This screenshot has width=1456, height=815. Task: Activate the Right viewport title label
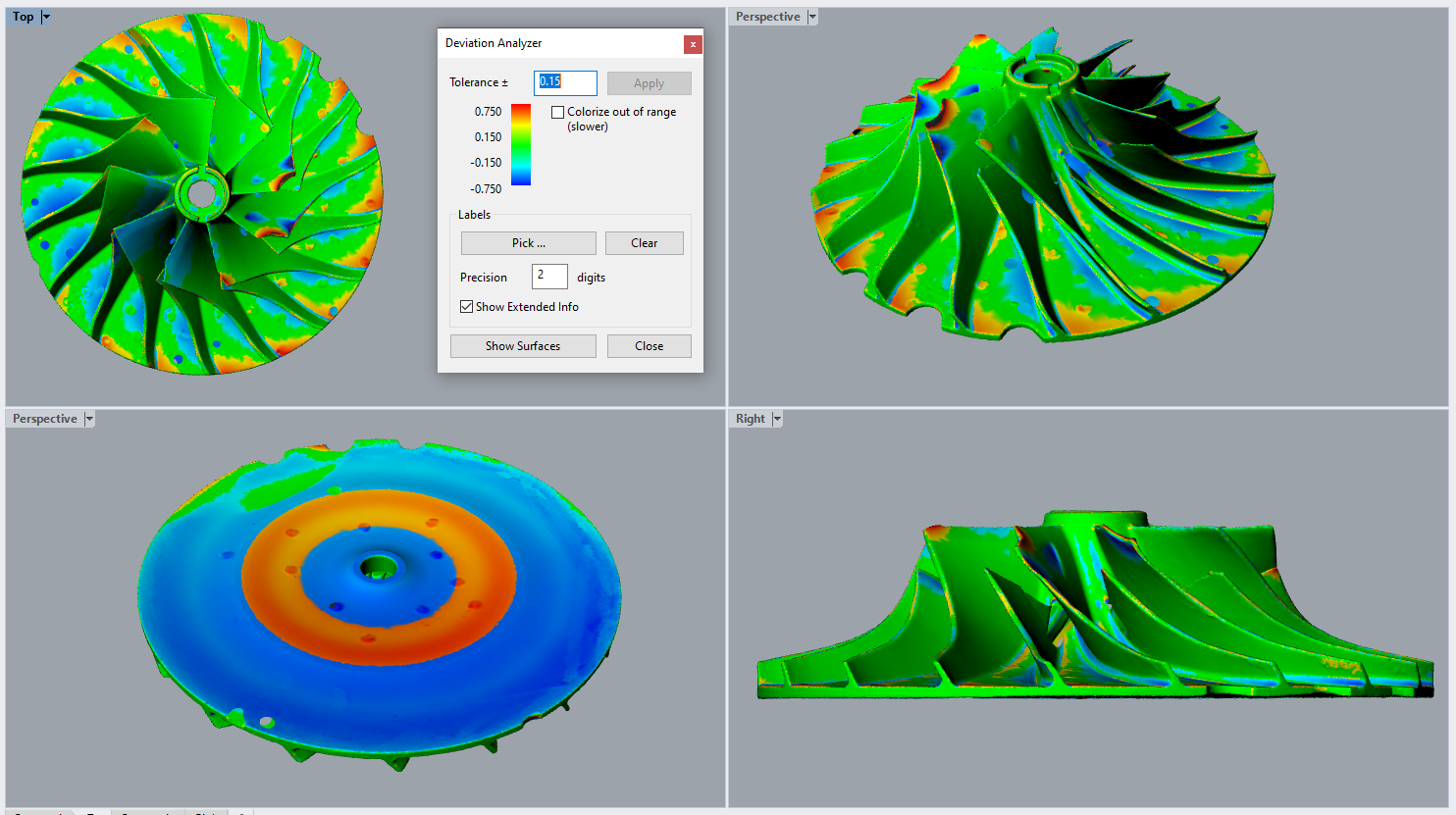[750, 419]
